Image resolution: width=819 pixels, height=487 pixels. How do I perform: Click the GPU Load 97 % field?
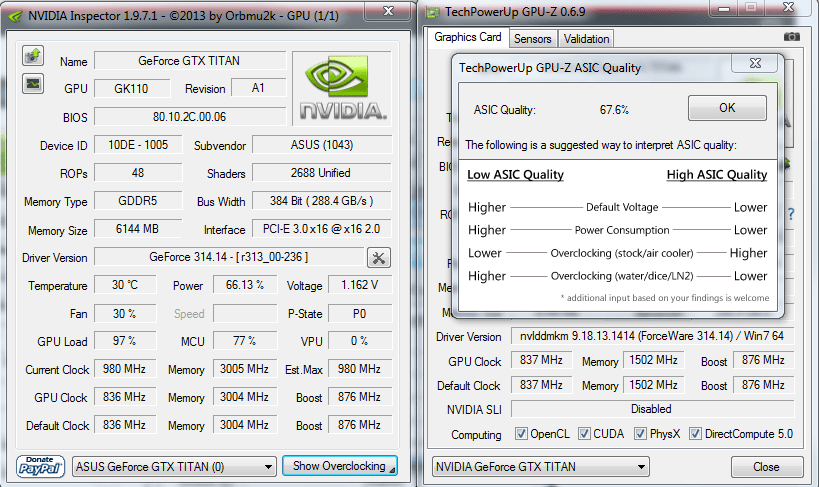click(125, 341)
